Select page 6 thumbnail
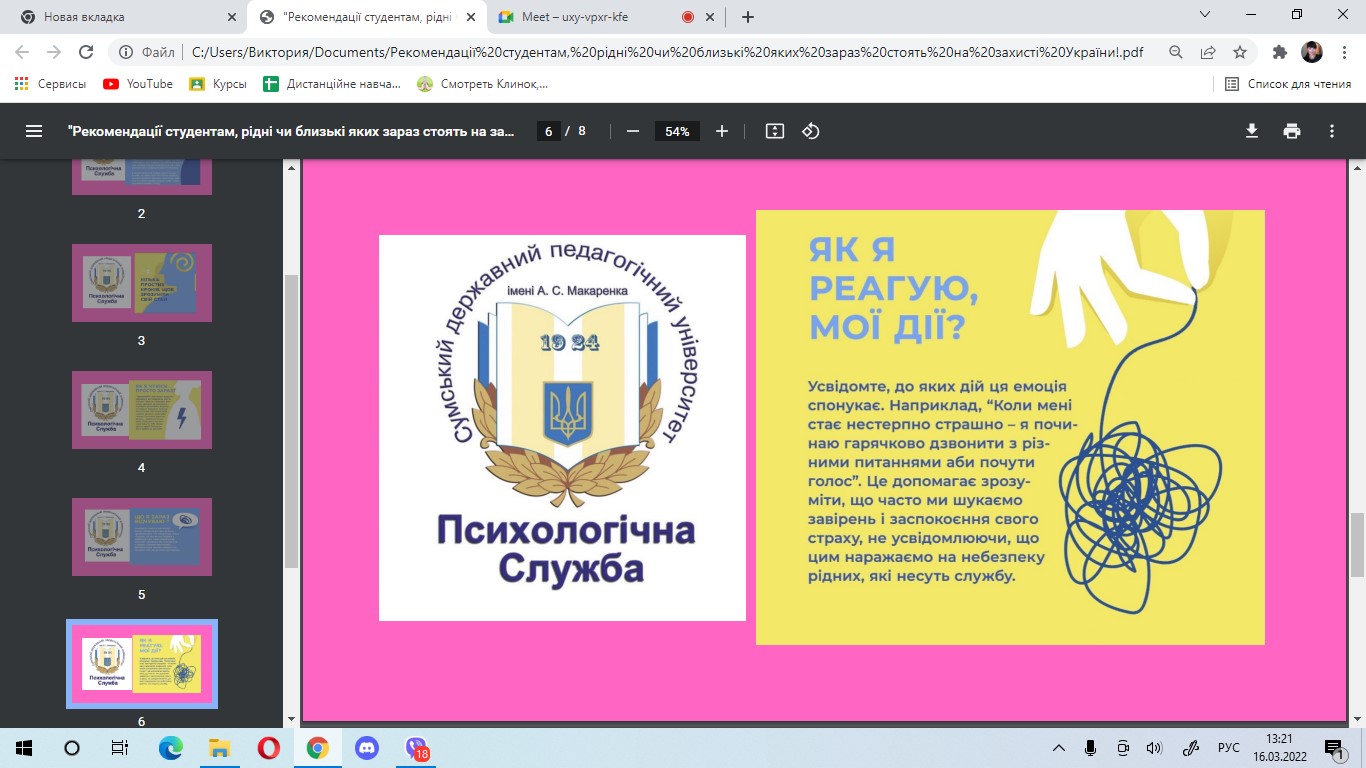The width and height of the screenshot is (1366, 768). click(141, 664)
